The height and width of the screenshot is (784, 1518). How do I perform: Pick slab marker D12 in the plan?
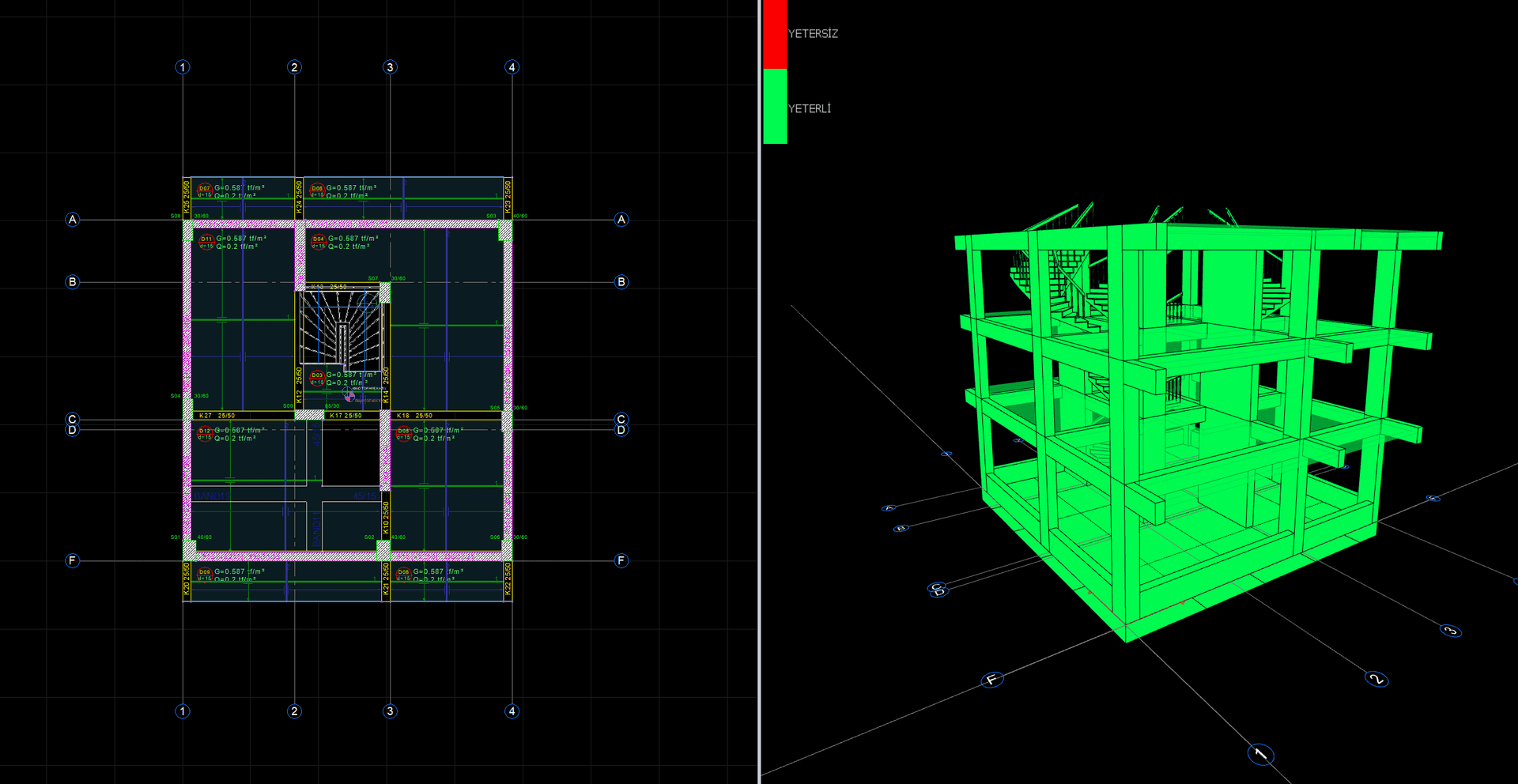[x=205, y=432]
